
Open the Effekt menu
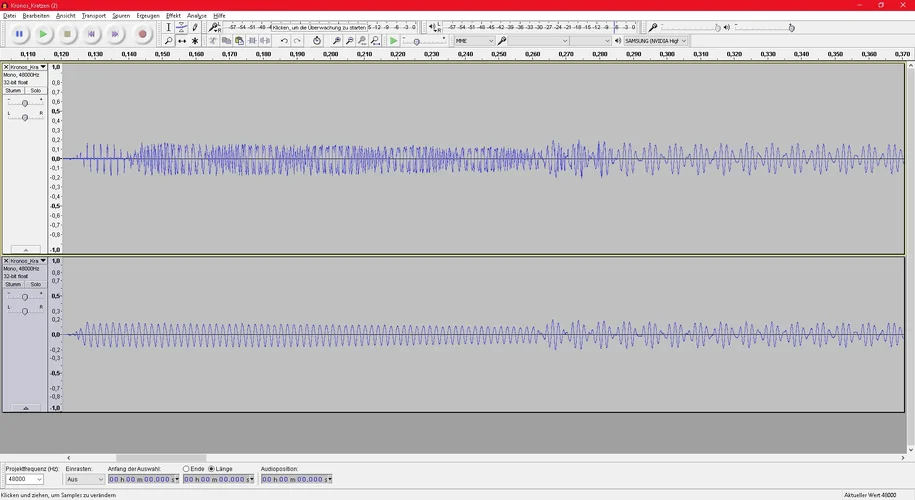(173, 16)
